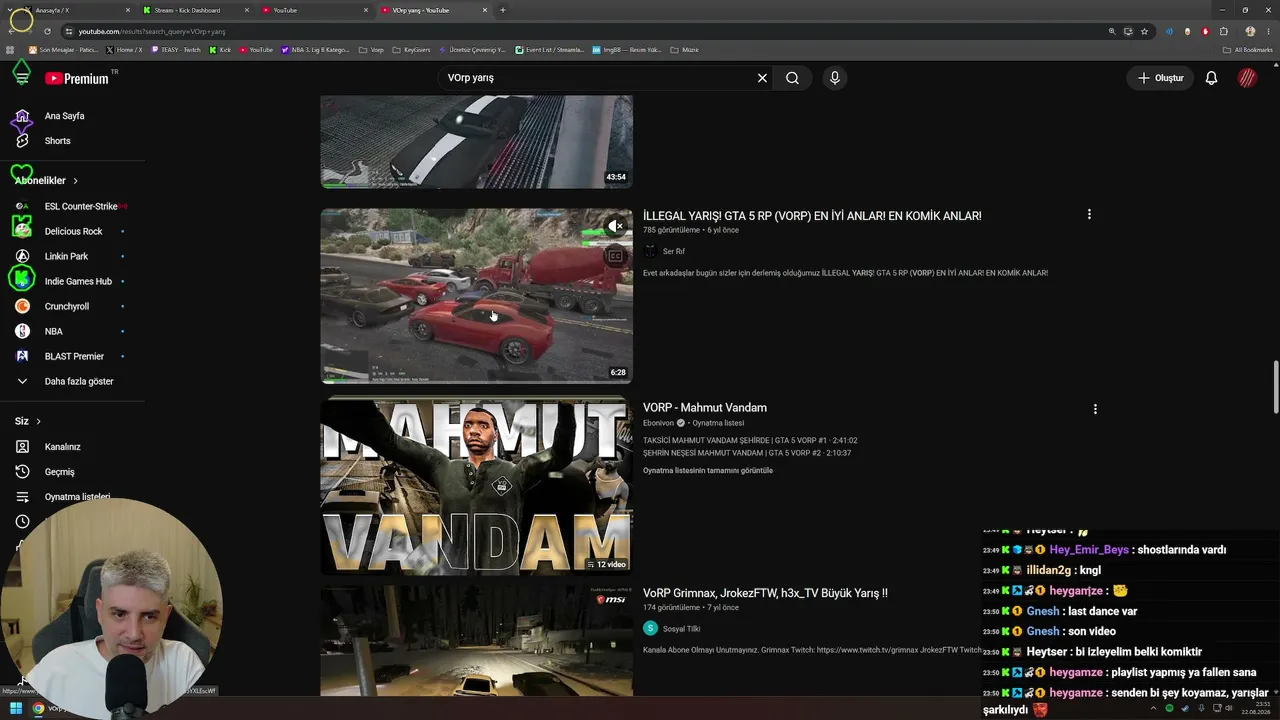Expand the Siz section arrow
Image resolution: width=1280 pixels, height=720 pixels.
[x=39, y=422]
